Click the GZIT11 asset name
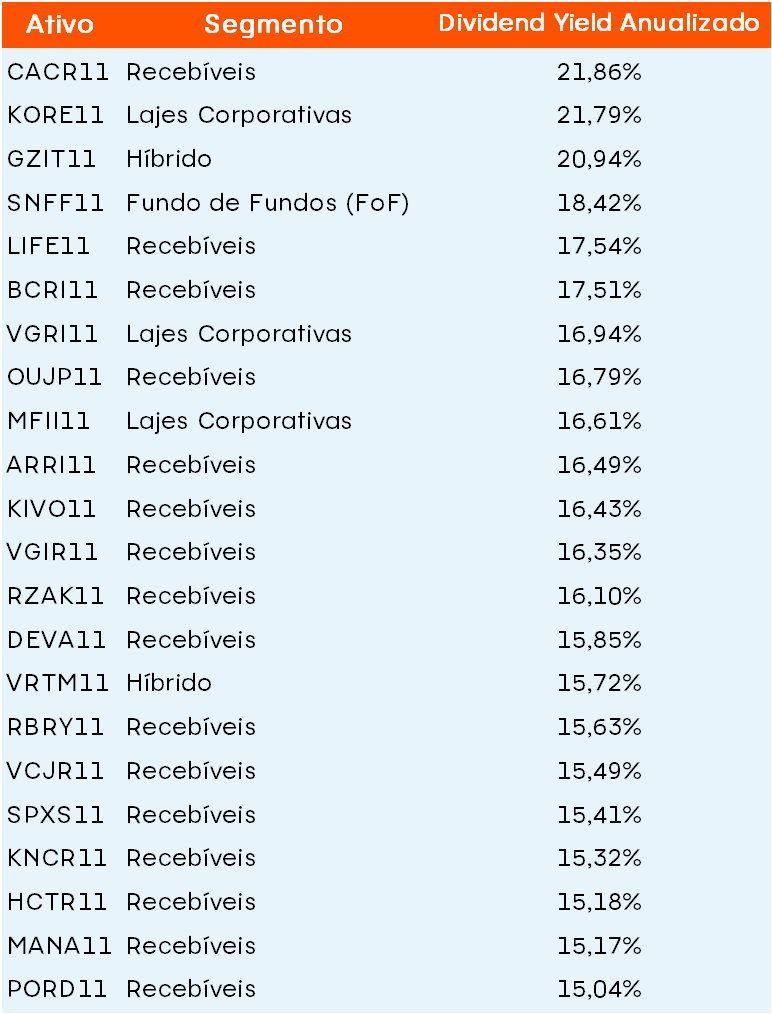772x1014 pixels. 52,159
